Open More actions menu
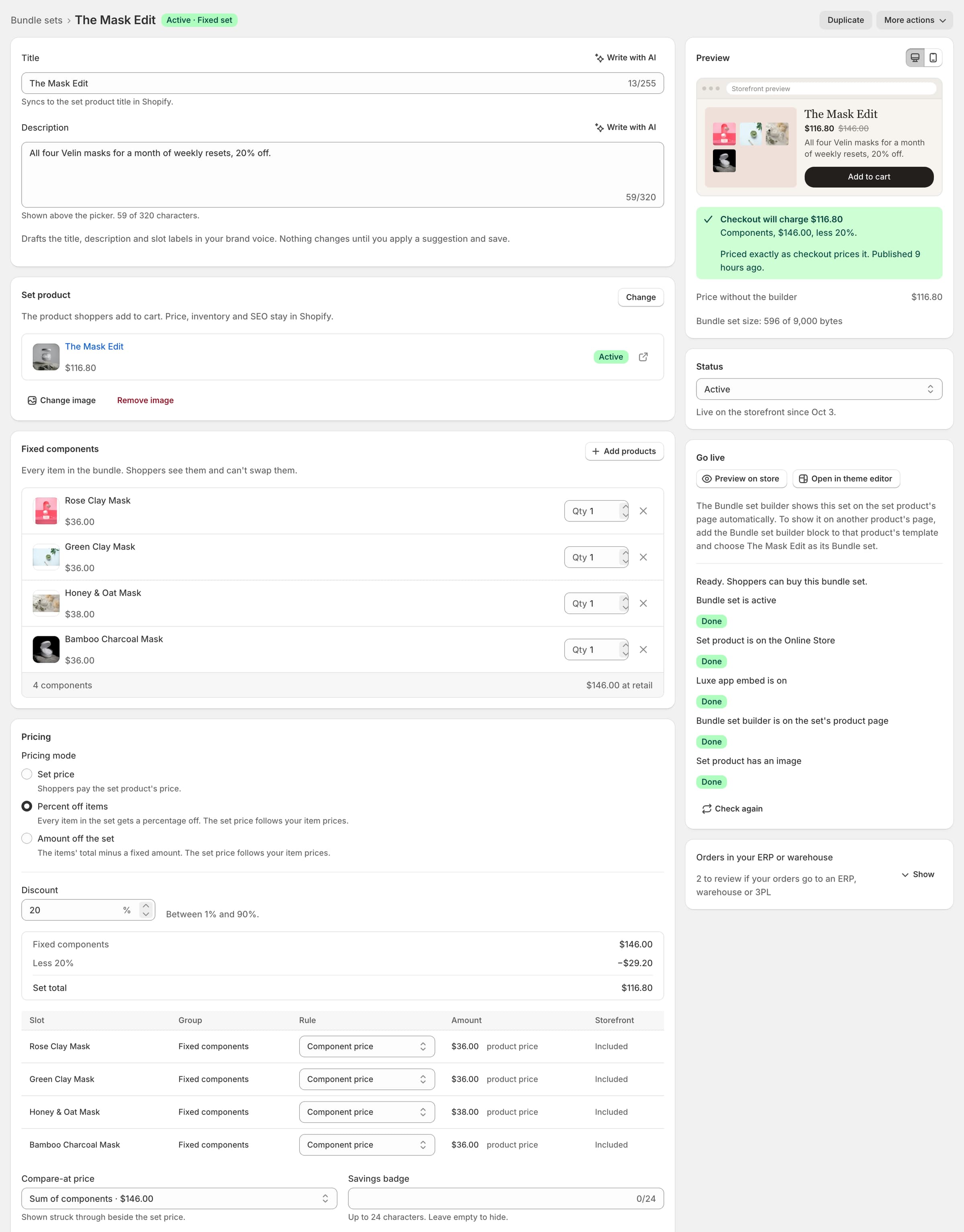Screen dimensions: 964x1232 tap(914, 20)
